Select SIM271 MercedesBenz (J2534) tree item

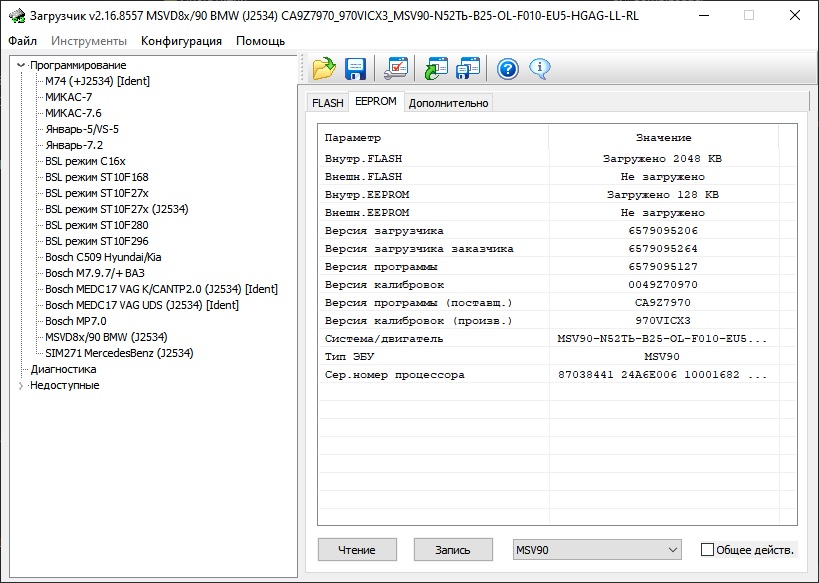tap(119, 353)
